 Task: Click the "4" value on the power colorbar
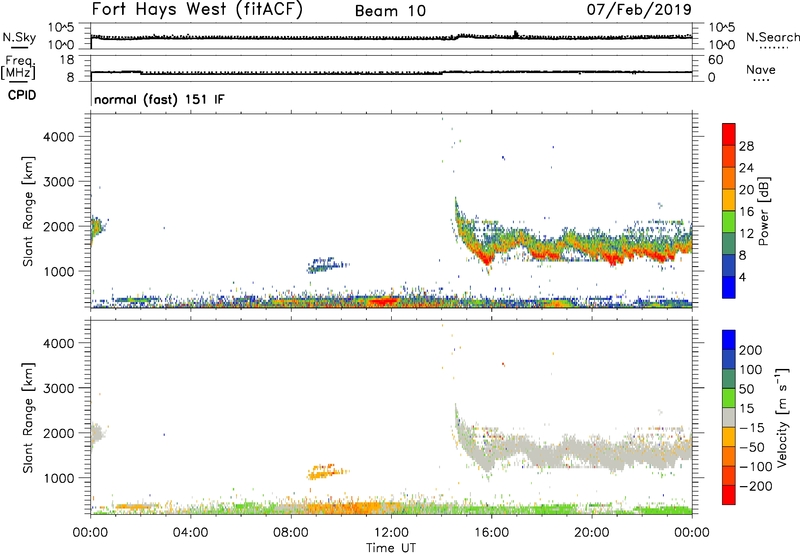[742, 277]
